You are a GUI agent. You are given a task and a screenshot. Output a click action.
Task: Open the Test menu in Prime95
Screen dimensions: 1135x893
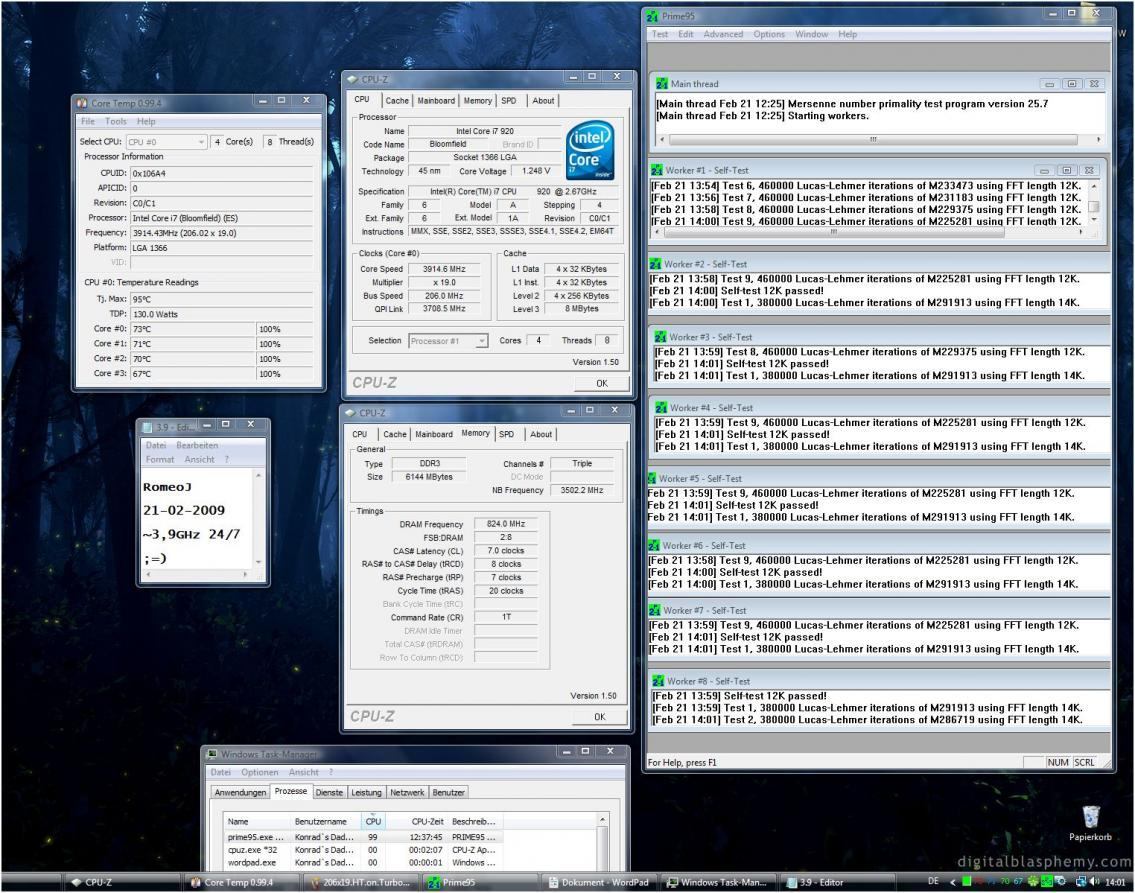pos(659,34)
